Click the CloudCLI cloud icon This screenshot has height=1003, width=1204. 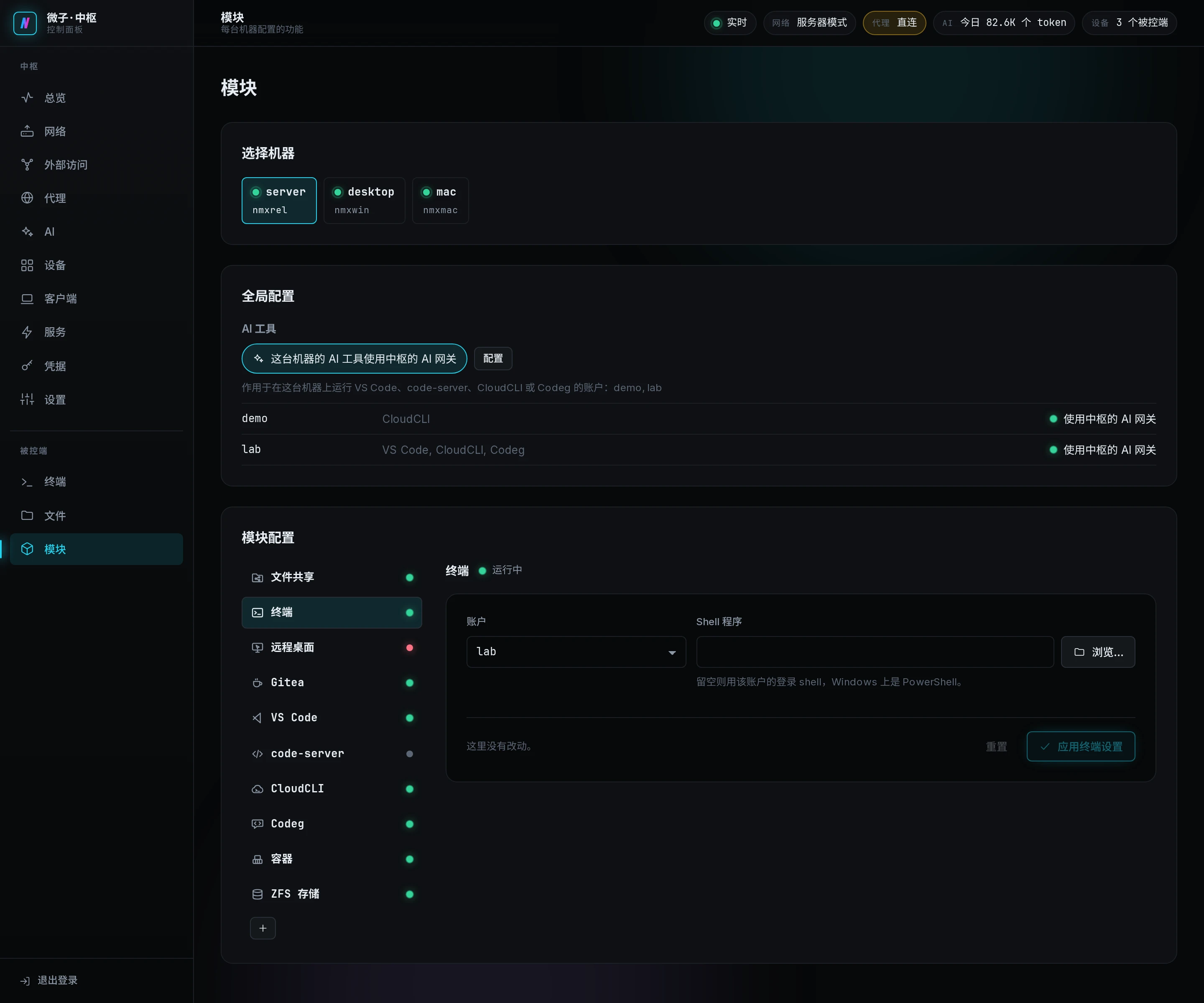258,789
